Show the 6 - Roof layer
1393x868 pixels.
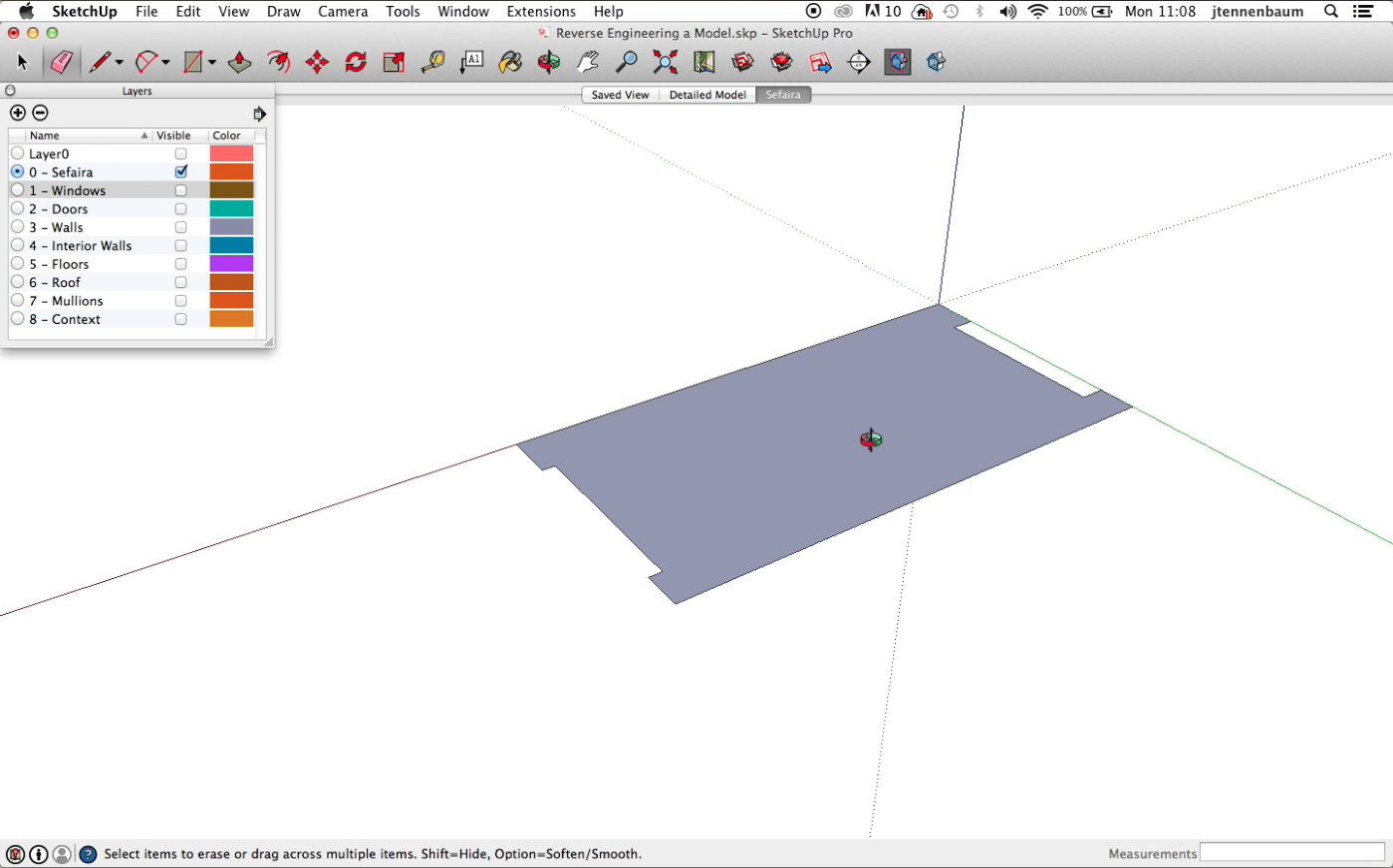[180, 283]
